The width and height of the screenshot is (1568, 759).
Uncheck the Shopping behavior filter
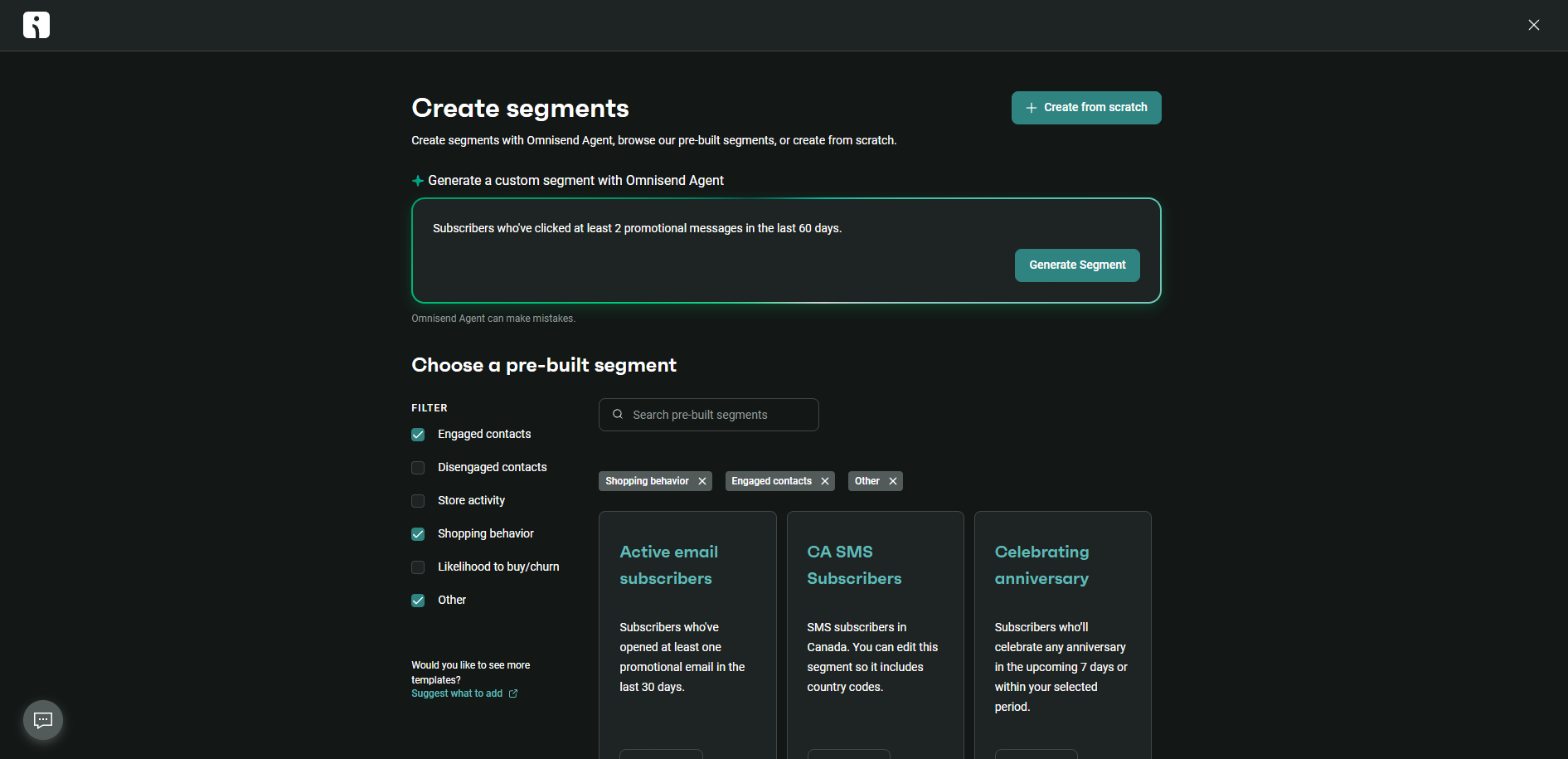418,534
